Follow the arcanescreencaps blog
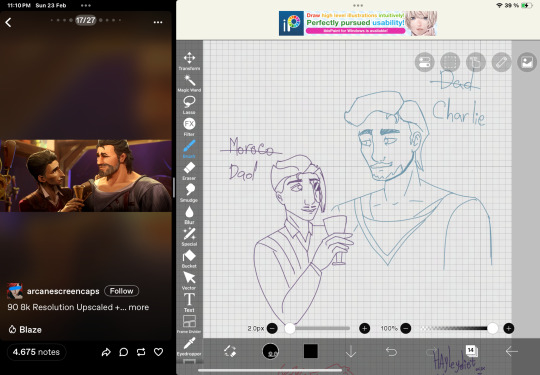 pos(121,291)
